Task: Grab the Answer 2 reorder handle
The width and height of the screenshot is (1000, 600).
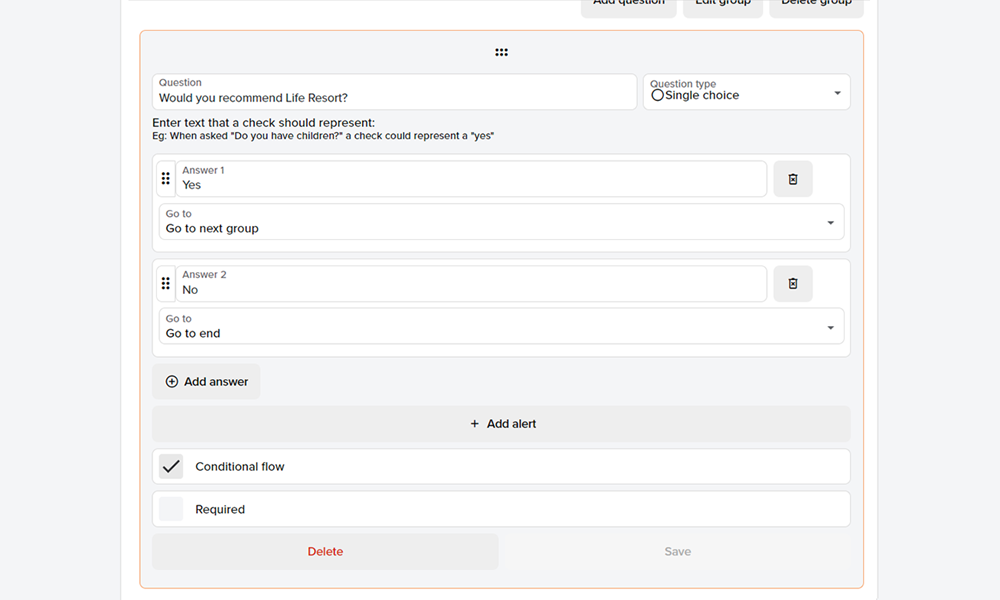Action: [x=166, y=283]
